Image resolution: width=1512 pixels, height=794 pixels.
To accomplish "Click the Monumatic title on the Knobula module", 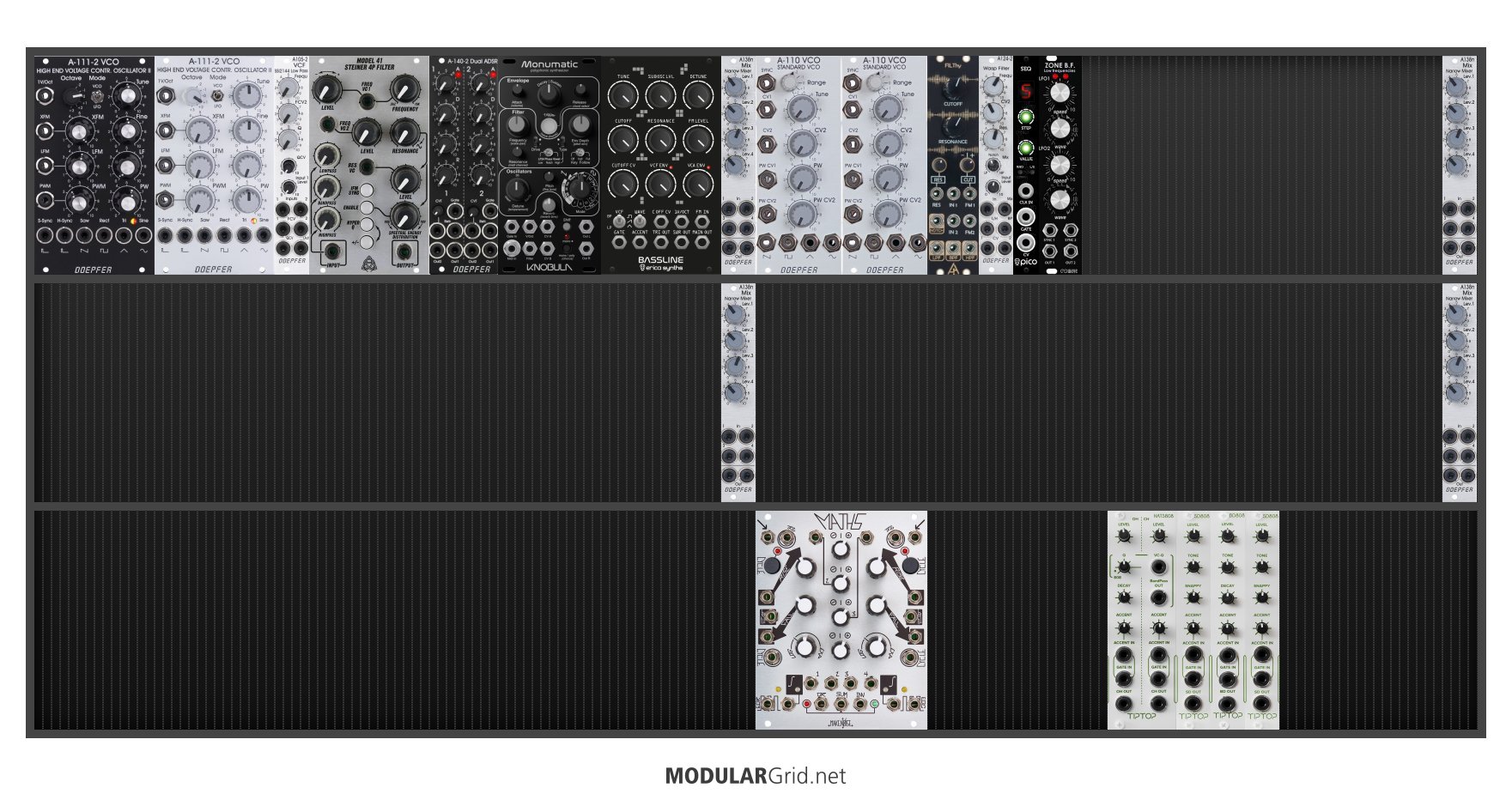I will (x=550, y=64).
